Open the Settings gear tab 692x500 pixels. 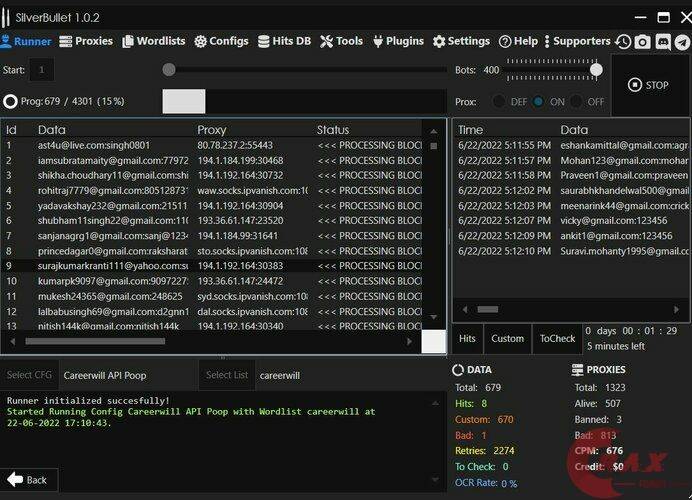[461, 42]
